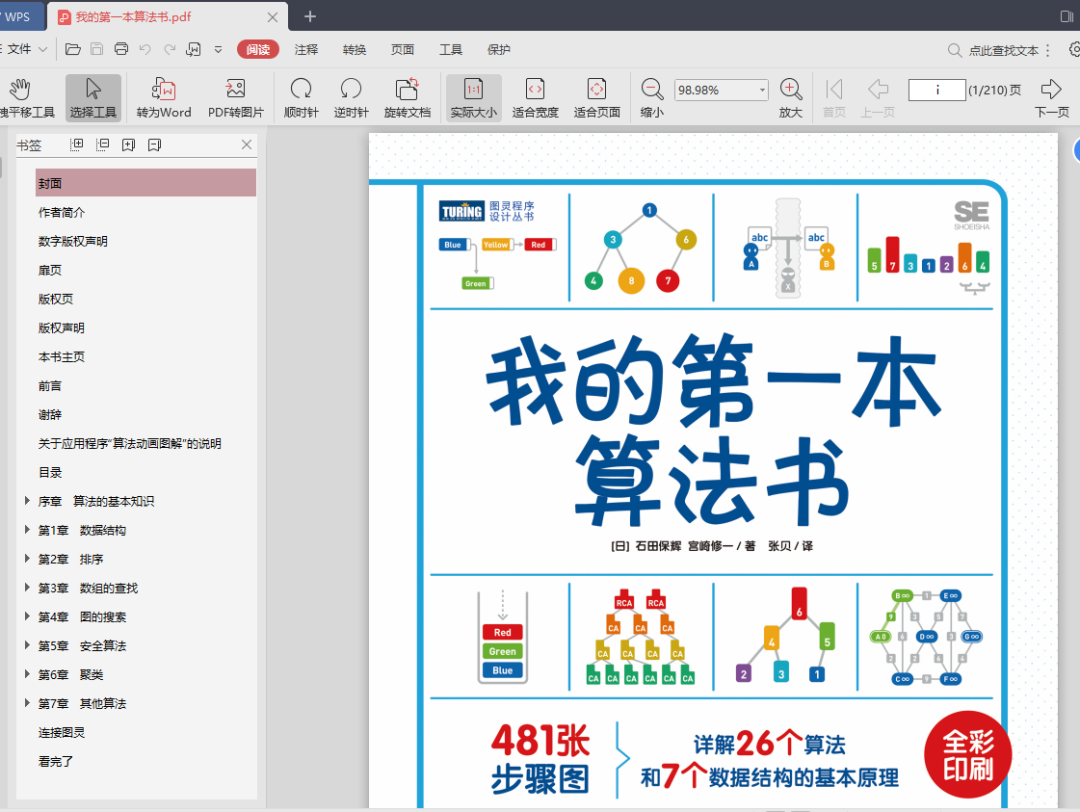The width and height of the screenshot is (1080, 812).
Task: Open the Protect (保护) menu tab
Action: 498,50
